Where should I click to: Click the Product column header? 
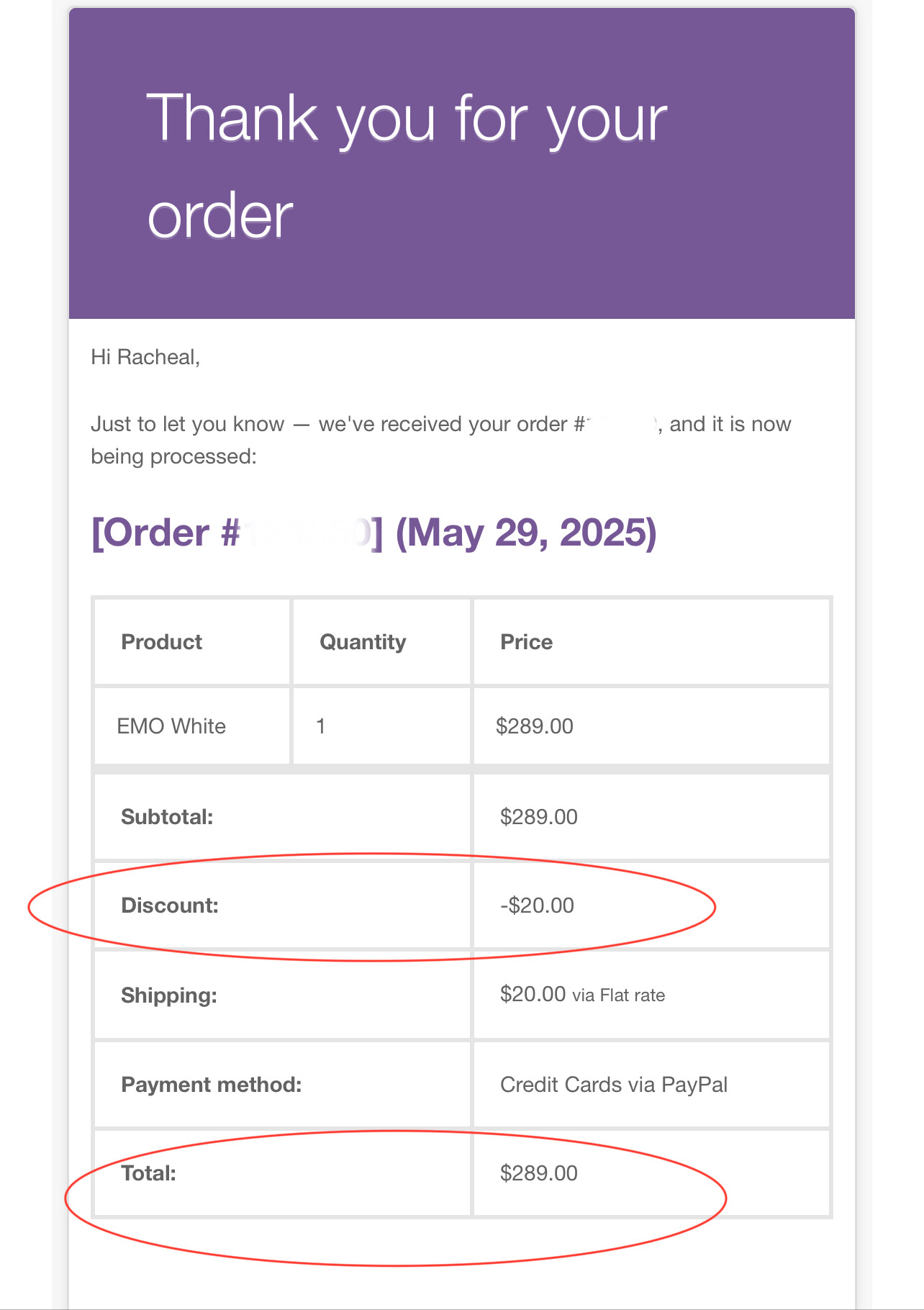pos(161,642)
